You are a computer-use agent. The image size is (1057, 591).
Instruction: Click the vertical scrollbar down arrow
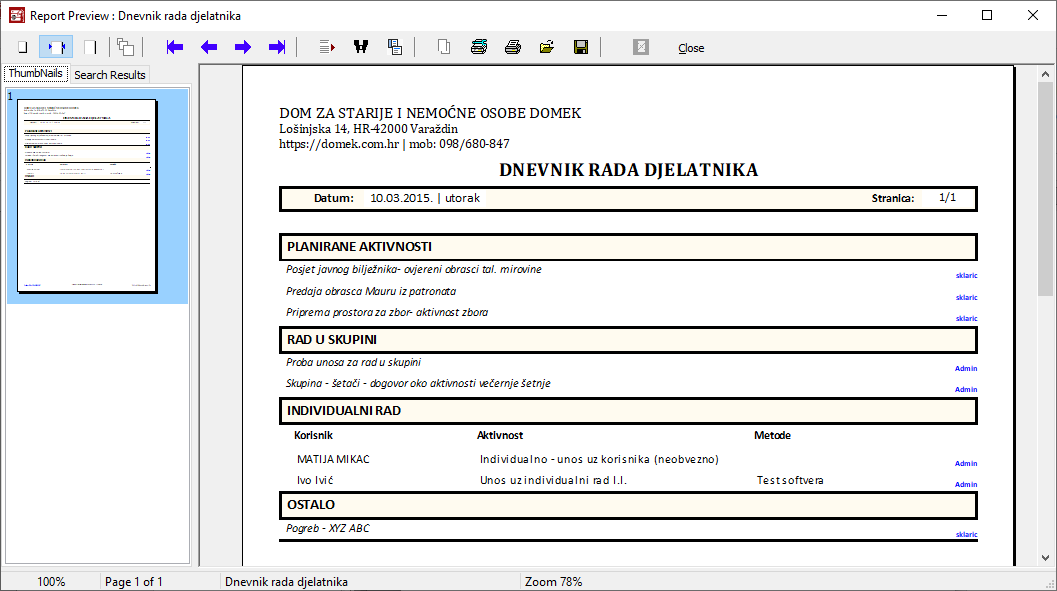(1047, 558)
